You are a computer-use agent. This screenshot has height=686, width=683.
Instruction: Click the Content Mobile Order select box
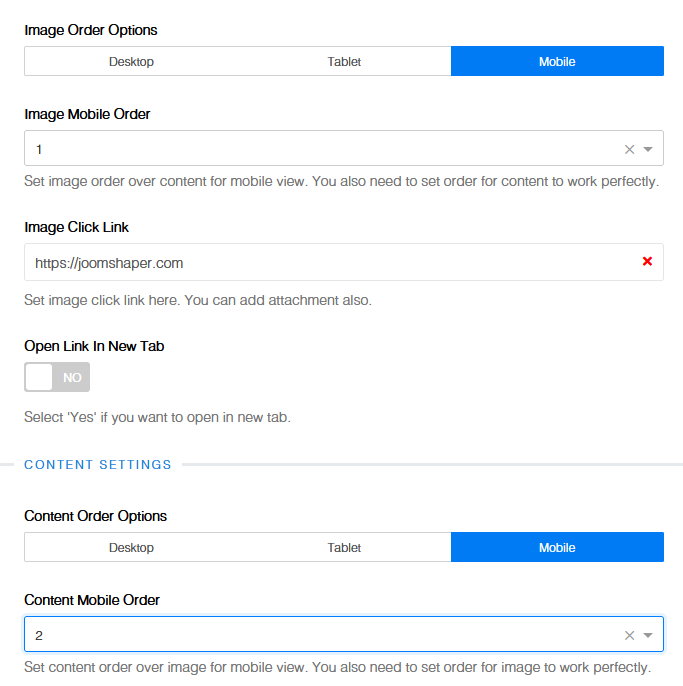pyautogui.click(x=320, y=635)
